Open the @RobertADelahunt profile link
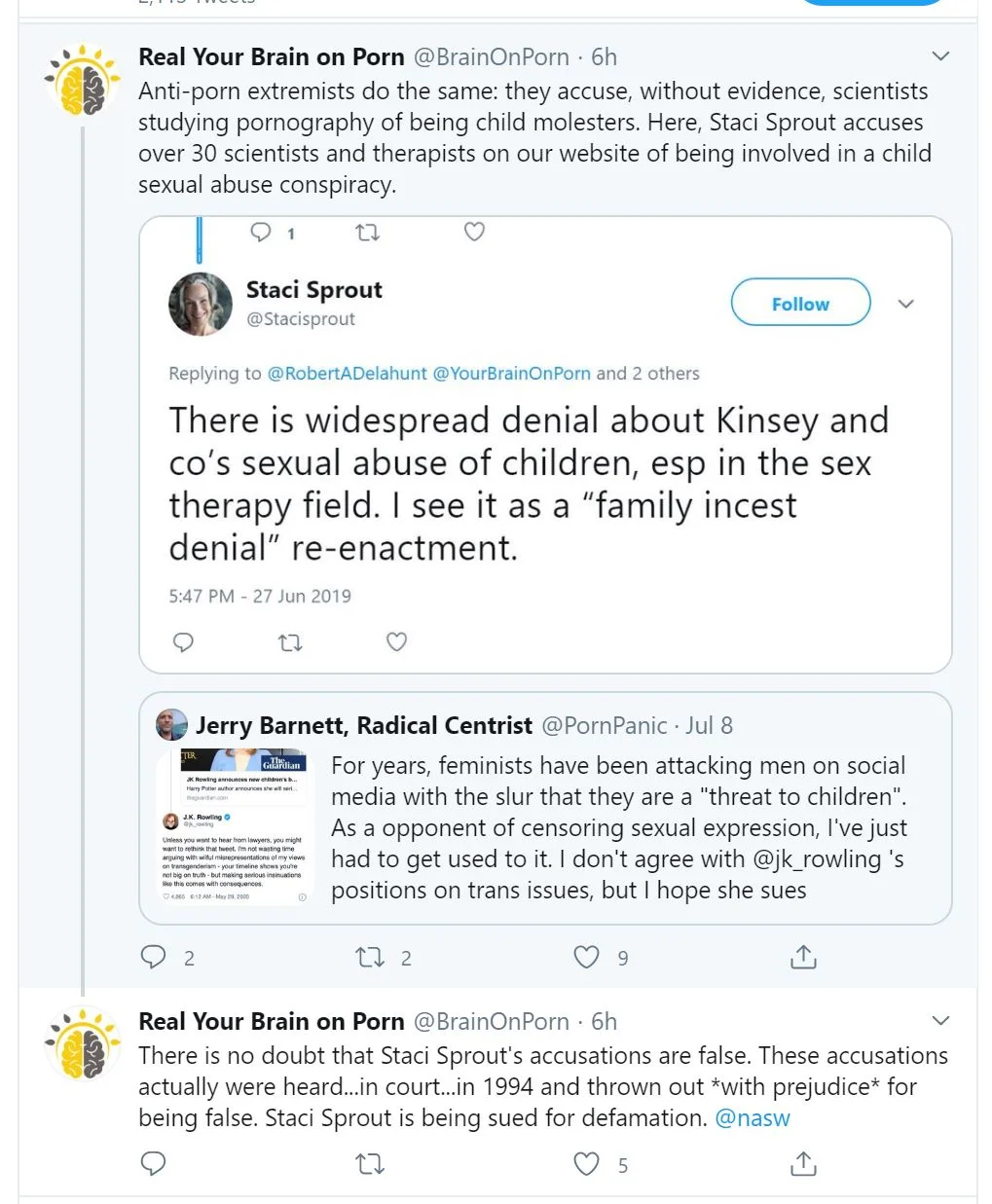This screenshot has height=1204, width=992. pyautogui.click(x=347, y=374)
